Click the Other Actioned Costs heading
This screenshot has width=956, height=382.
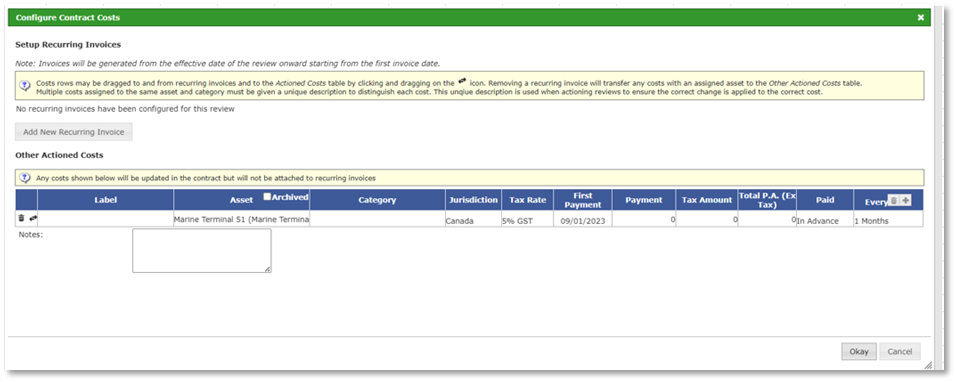pos(59,155)
